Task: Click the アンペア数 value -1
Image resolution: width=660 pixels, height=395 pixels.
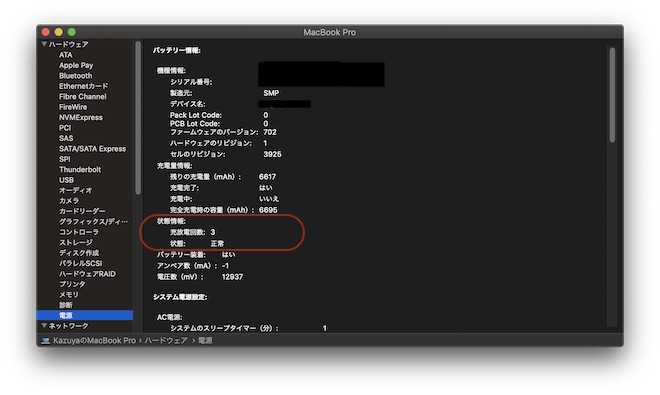Action: click(225, 266)
